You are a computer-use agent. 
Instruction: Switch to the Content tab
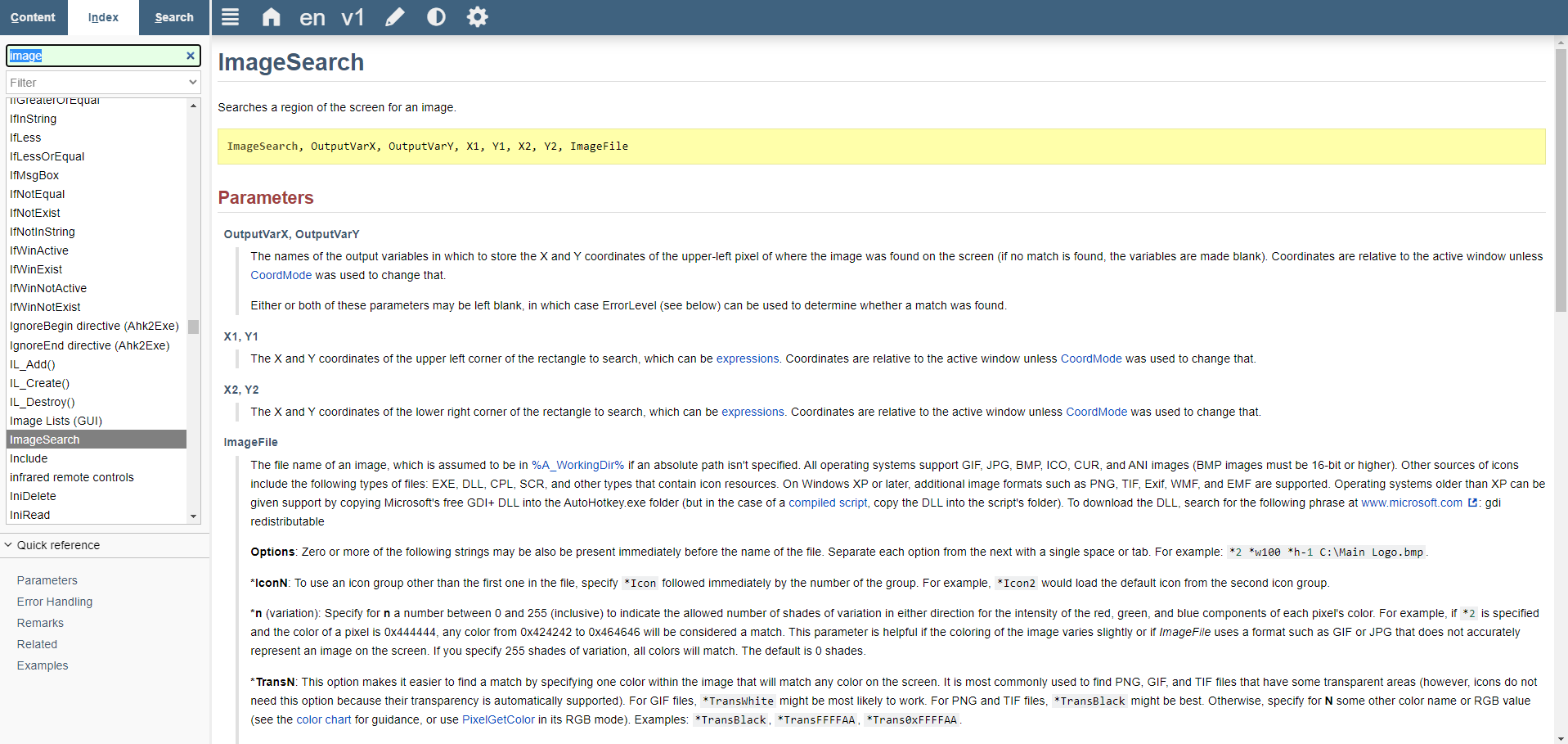click(33, 17)
